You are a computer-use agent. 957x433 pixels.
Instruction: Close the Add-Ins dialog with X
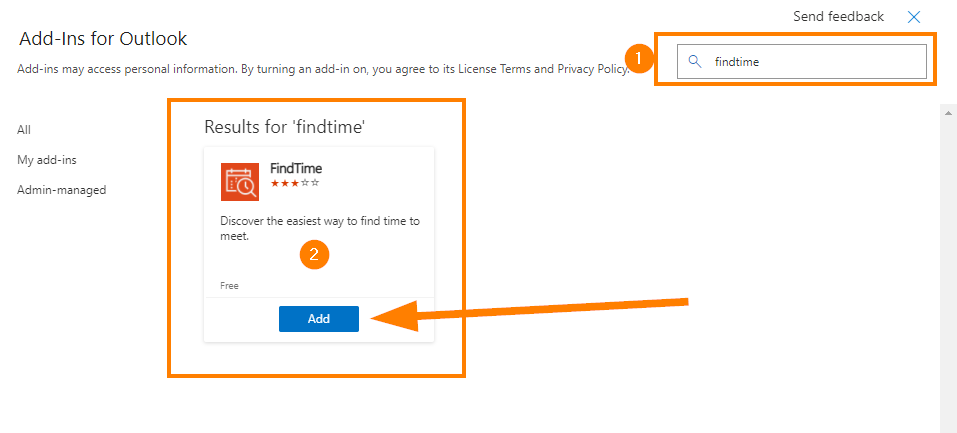[x=914, y=17]
